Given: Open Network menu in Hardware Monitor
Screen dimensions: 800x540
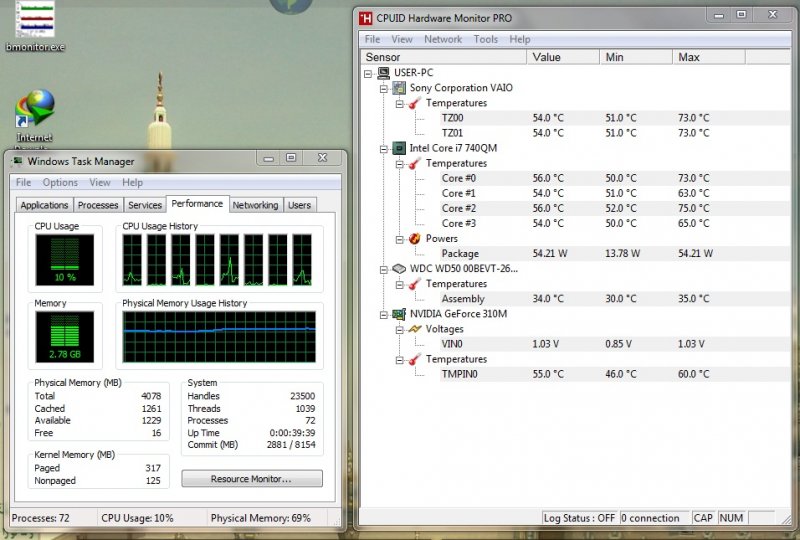Looking at the screenshot, I should coord(443,39).
